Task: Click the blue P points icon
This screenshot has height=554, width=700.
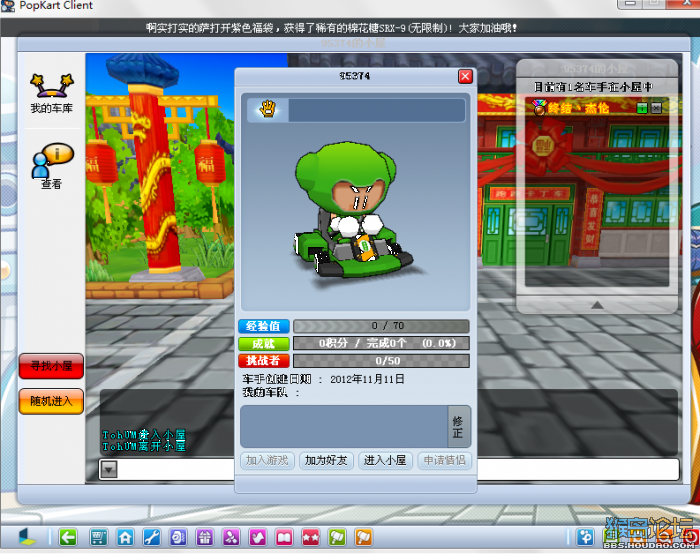Action: [x=585, y=537]
